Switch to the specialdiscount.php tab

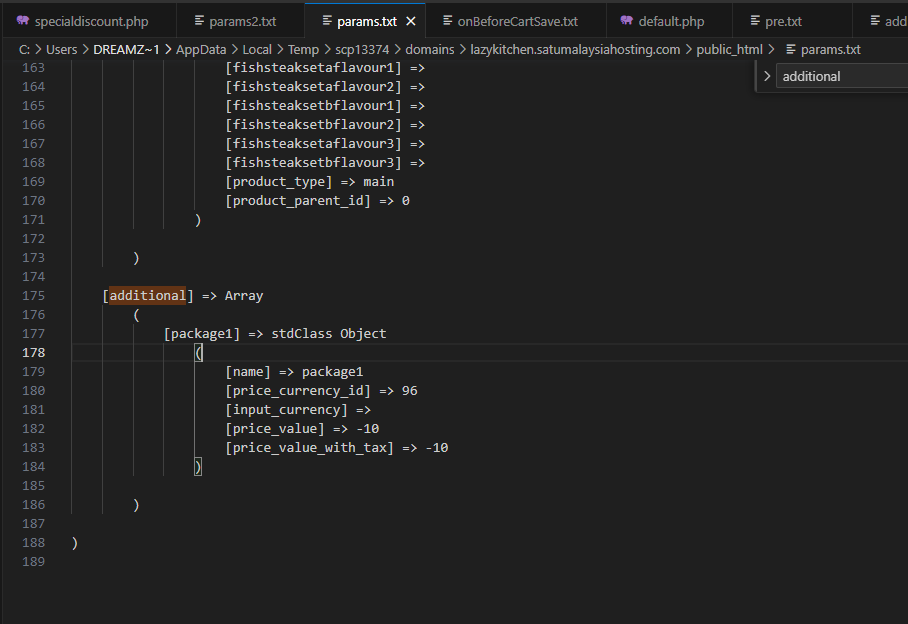tap(91, 21)
